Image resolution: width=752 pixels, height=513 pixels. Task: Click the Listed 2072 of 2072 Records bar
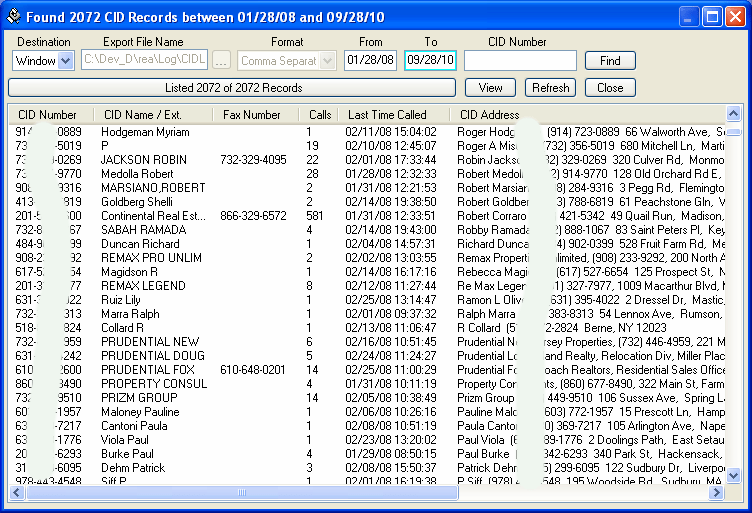click(x=232, y=88)
